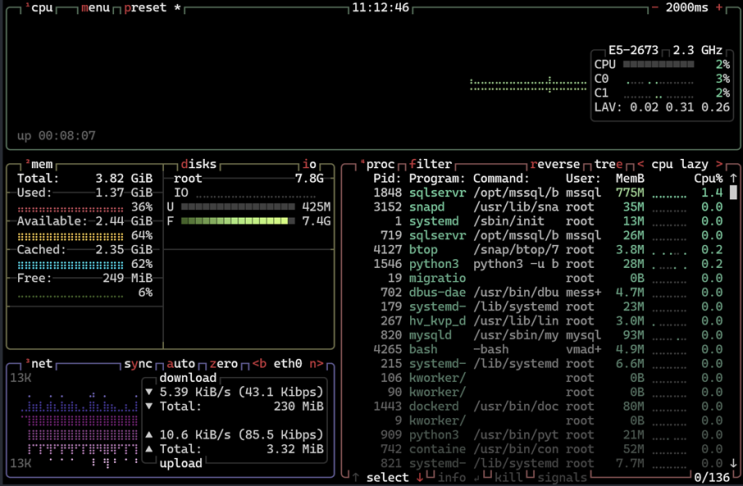
Task: Click the 0/136 process counter
Action: 712,477
